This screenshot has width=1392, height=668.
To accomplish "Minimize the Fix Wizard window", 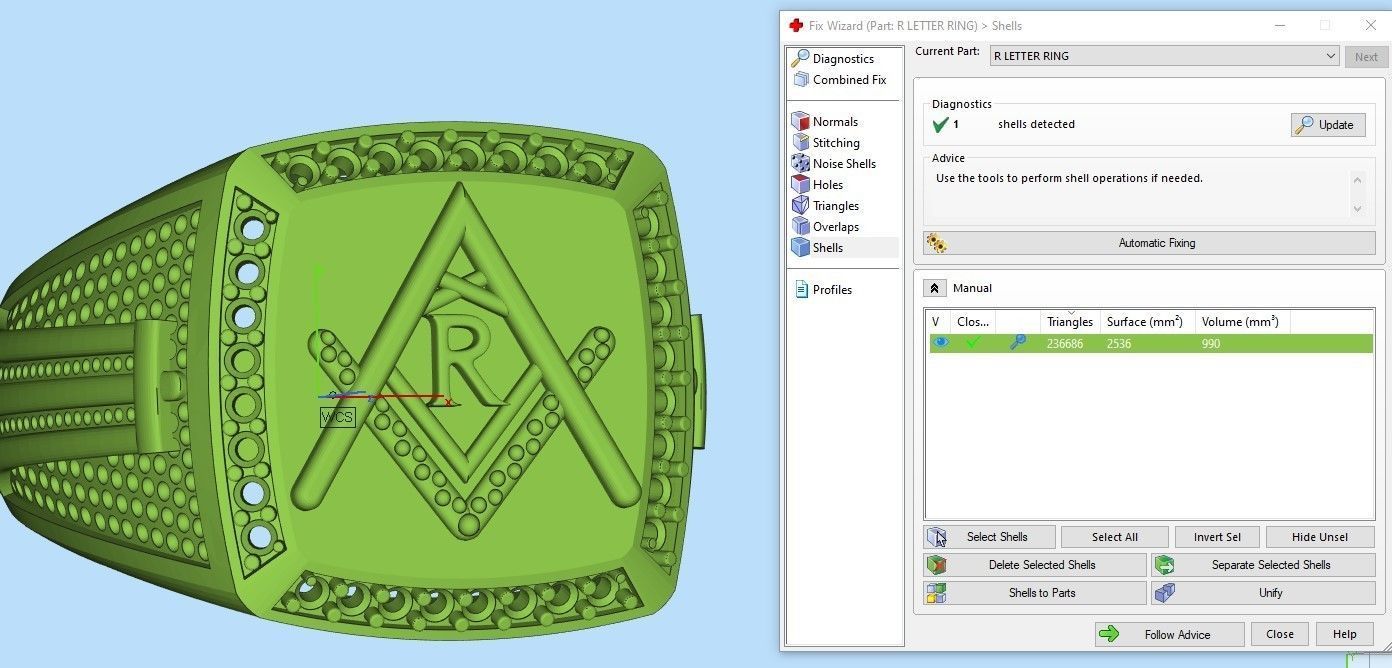I will click(x=1280, y=26).
